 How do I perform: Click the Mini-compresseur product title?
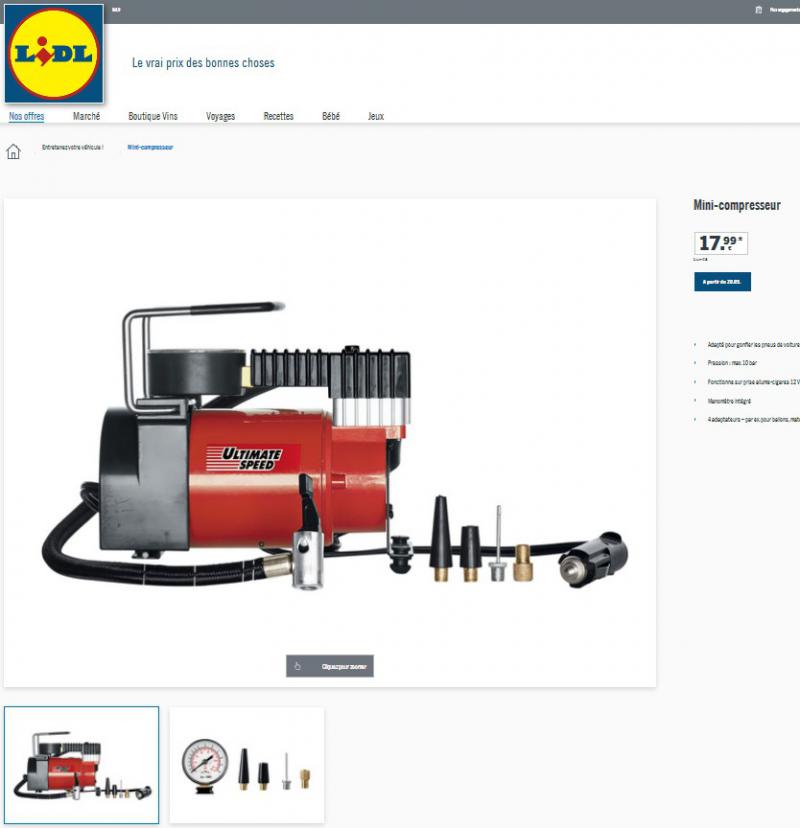tap(737, 205)
